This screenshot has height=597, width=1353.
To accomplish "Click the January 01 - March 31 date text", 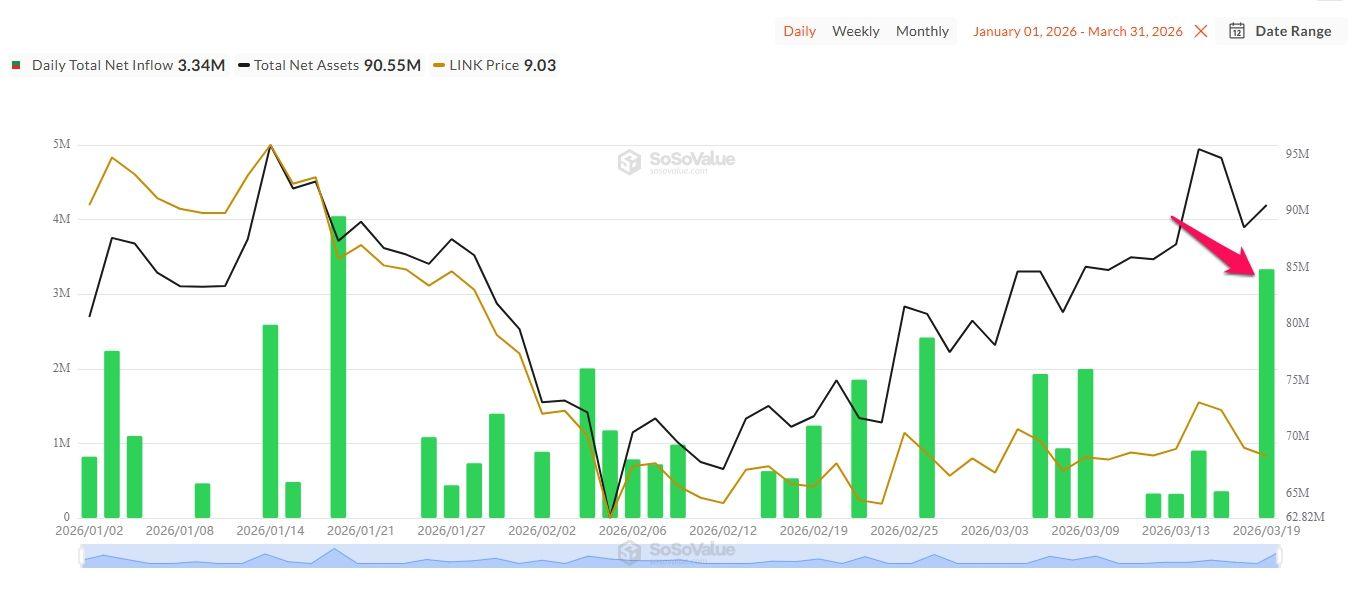I will (x=1077, y=31).
